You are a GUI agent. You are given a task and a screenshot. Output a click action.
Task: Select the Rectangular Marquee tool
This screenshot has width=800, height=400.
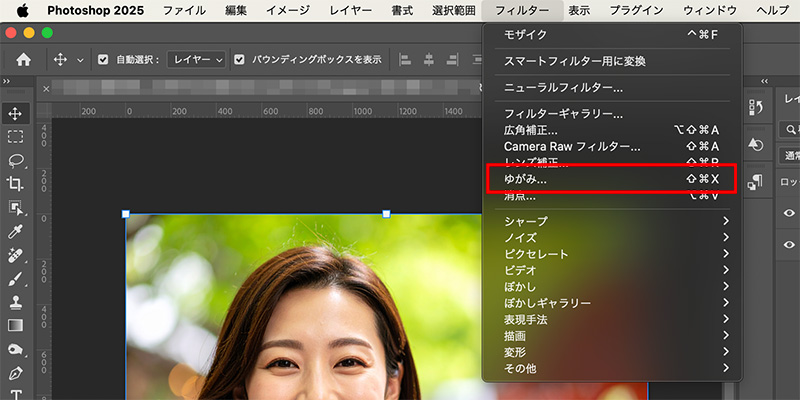15,137
